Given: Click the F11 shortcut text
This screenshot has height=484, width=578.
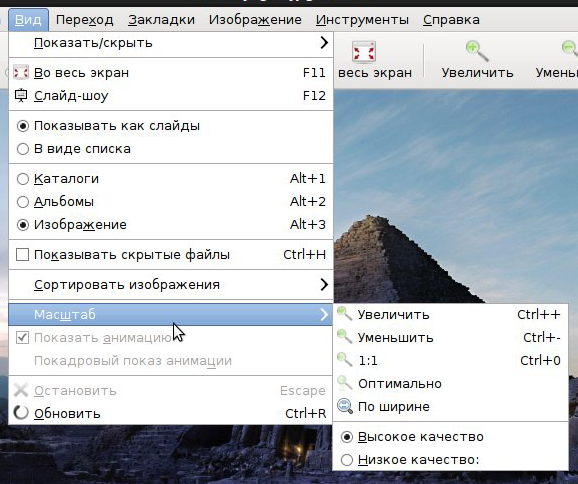Looking at the screenshot, I should click(x=314, y=73).
